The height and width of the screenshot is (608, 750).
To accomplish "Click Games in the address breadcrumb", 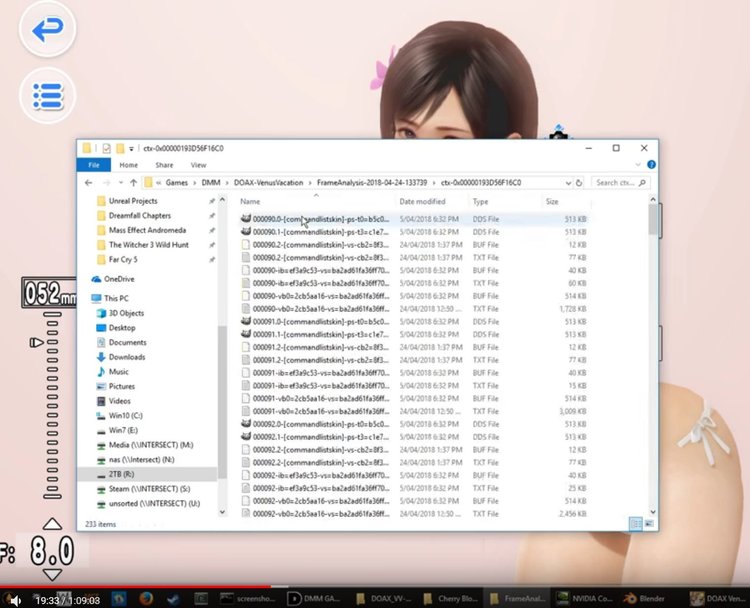I will 176,183.
